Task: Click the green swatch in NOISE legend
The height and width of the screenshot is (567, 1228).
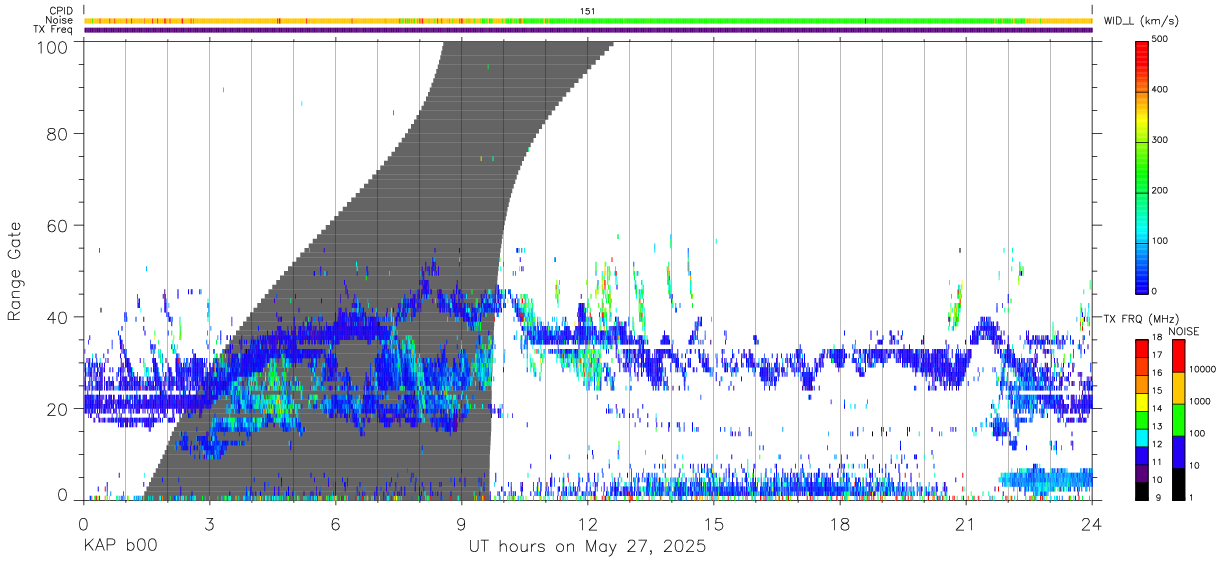Action: 1178,419
